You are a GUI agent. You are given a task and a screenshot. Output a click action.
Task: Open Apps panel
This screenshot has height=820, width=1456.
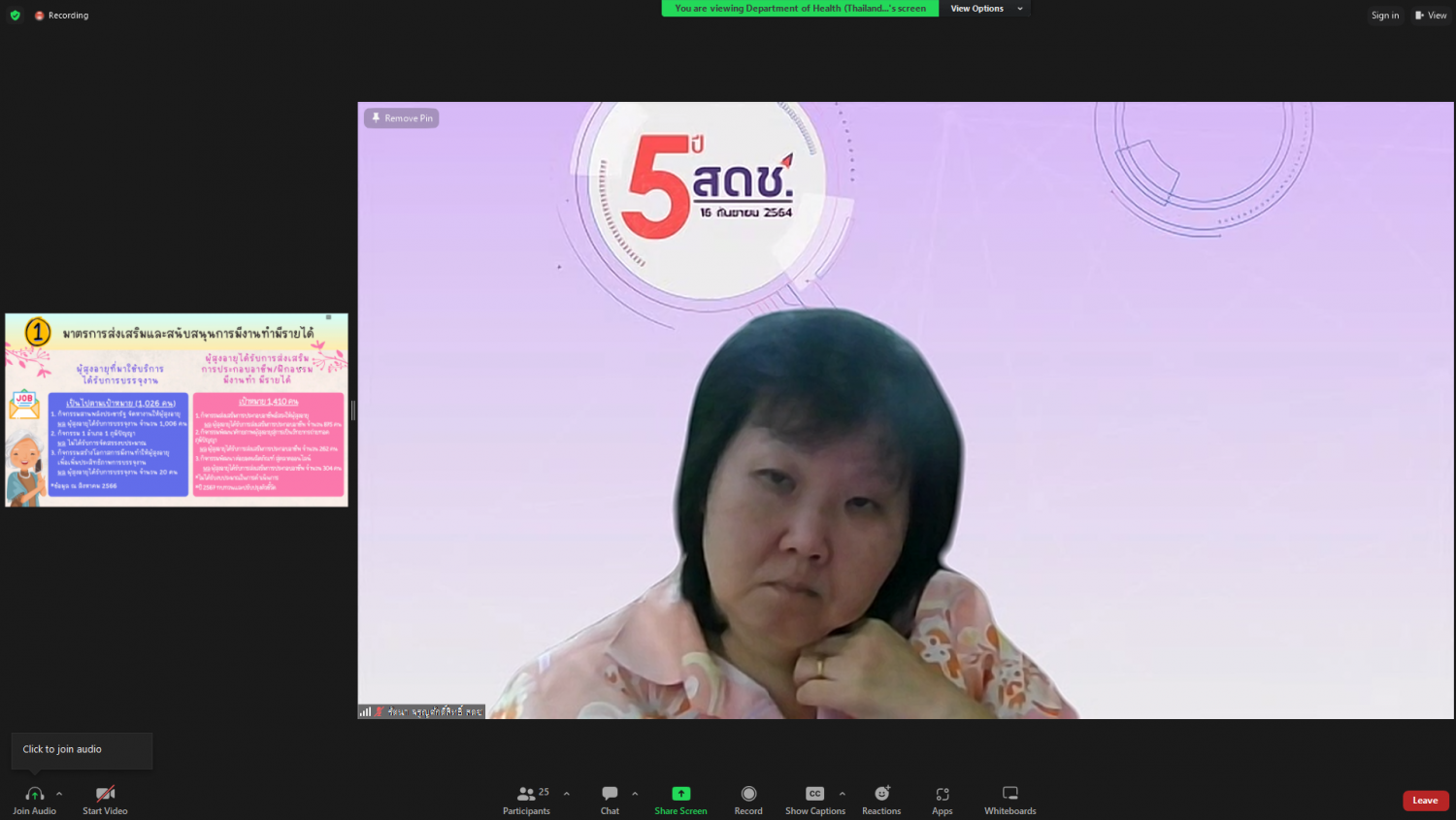point(943,800)
